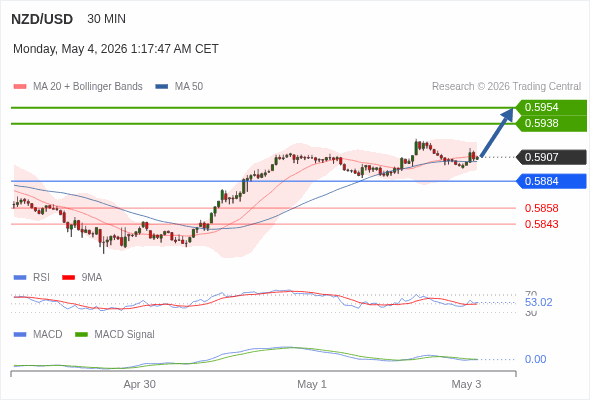The height and width of the screenshot is (400, 590).
Task: Click the 0.5884 pivot price tag
Action: (x=551, y=181)
